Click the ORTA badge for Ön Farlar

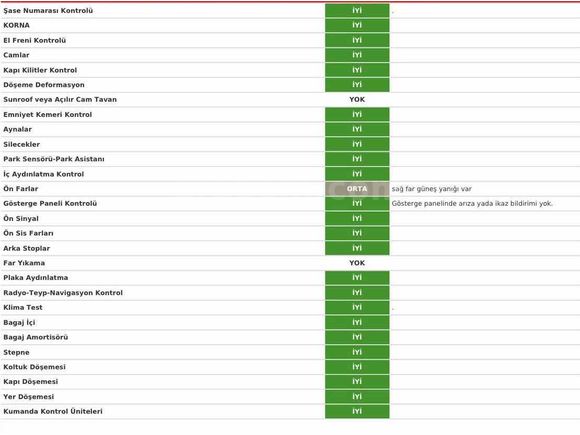click(357, 189)
